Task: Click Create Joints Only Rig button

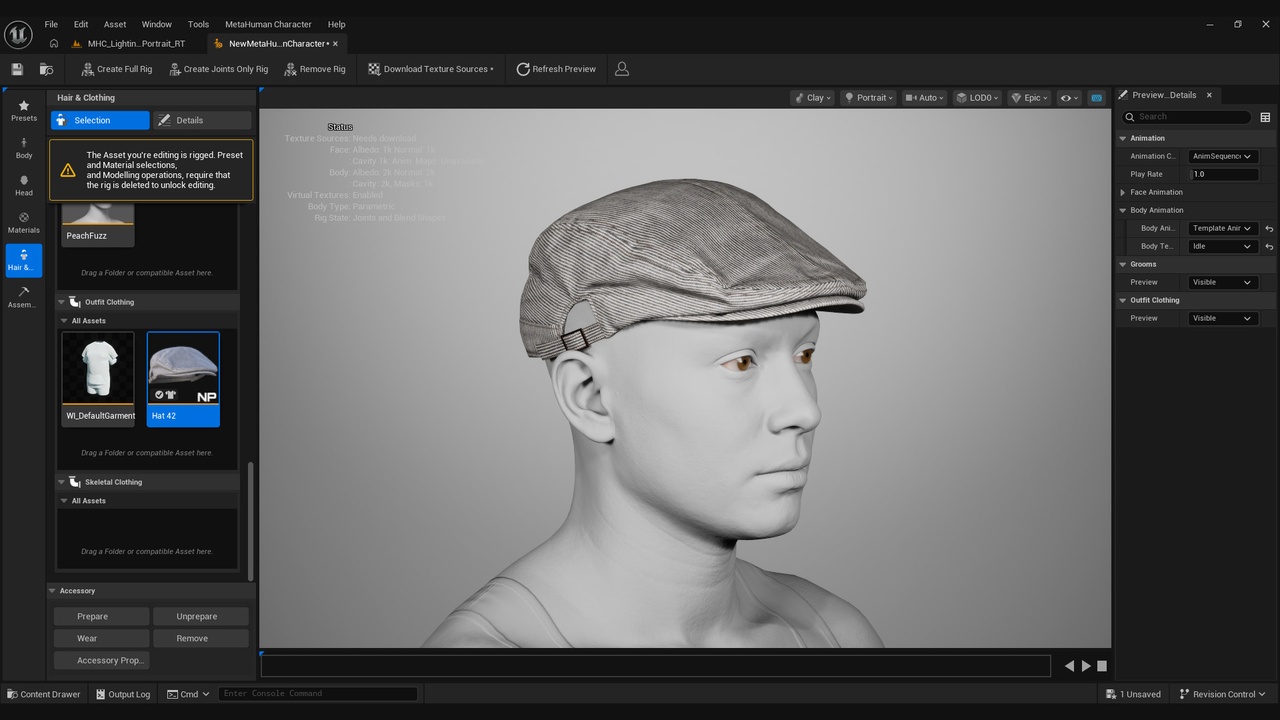Action: point(218,69)
